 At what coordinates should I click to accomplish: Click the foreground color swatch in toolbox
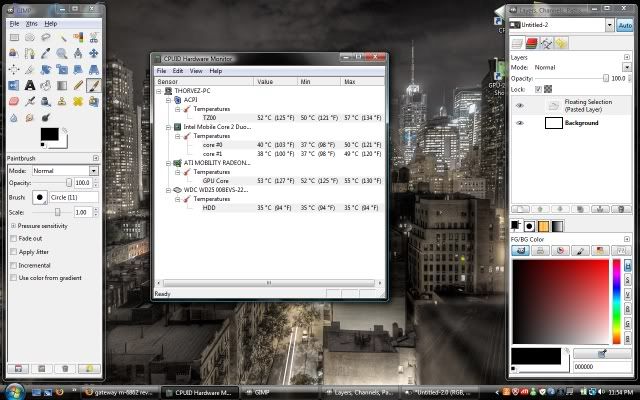point(50,134)
